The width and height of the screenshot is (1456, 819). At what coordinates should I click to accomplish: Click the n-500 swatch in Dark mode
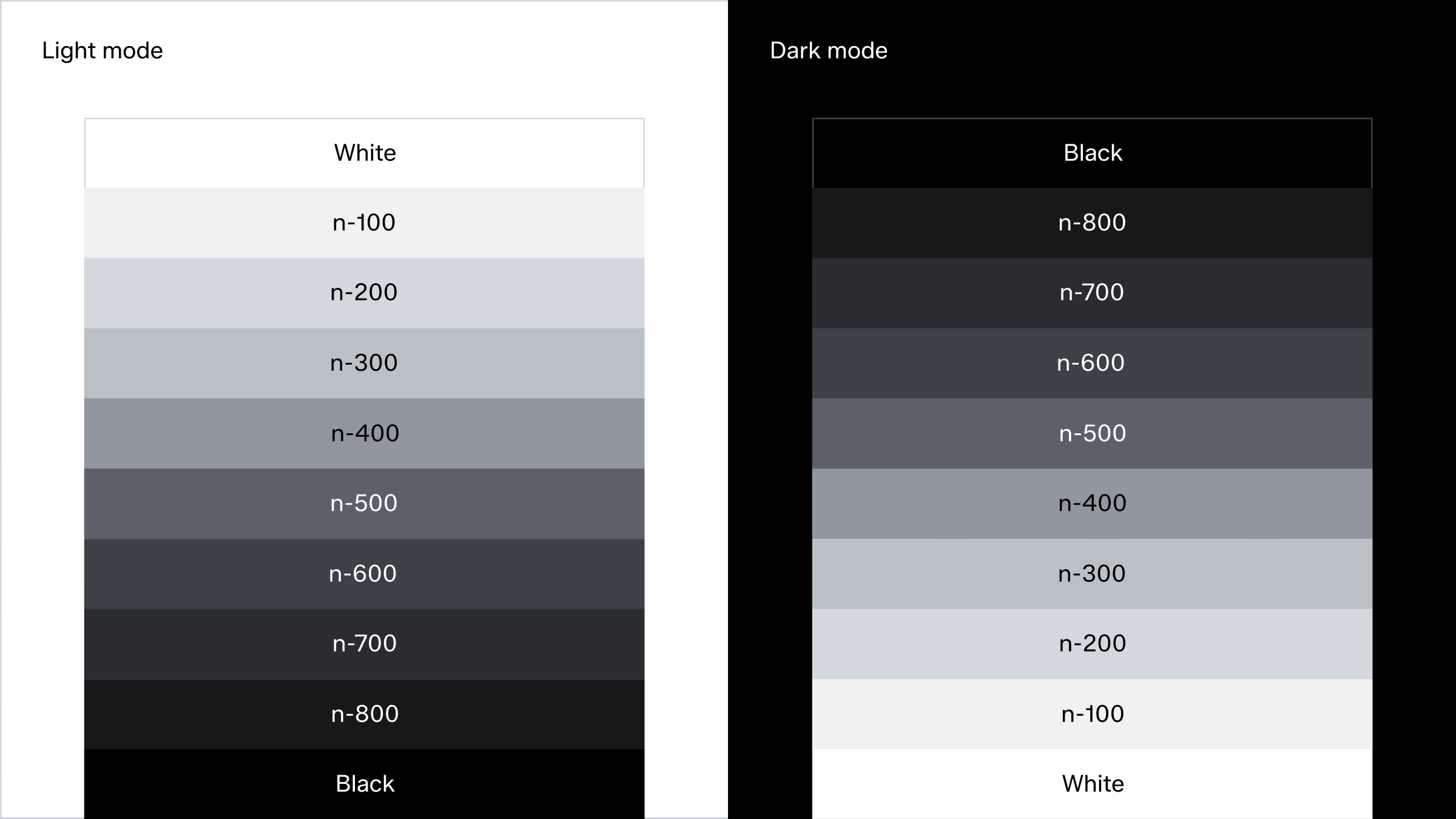click(1092, 433)
